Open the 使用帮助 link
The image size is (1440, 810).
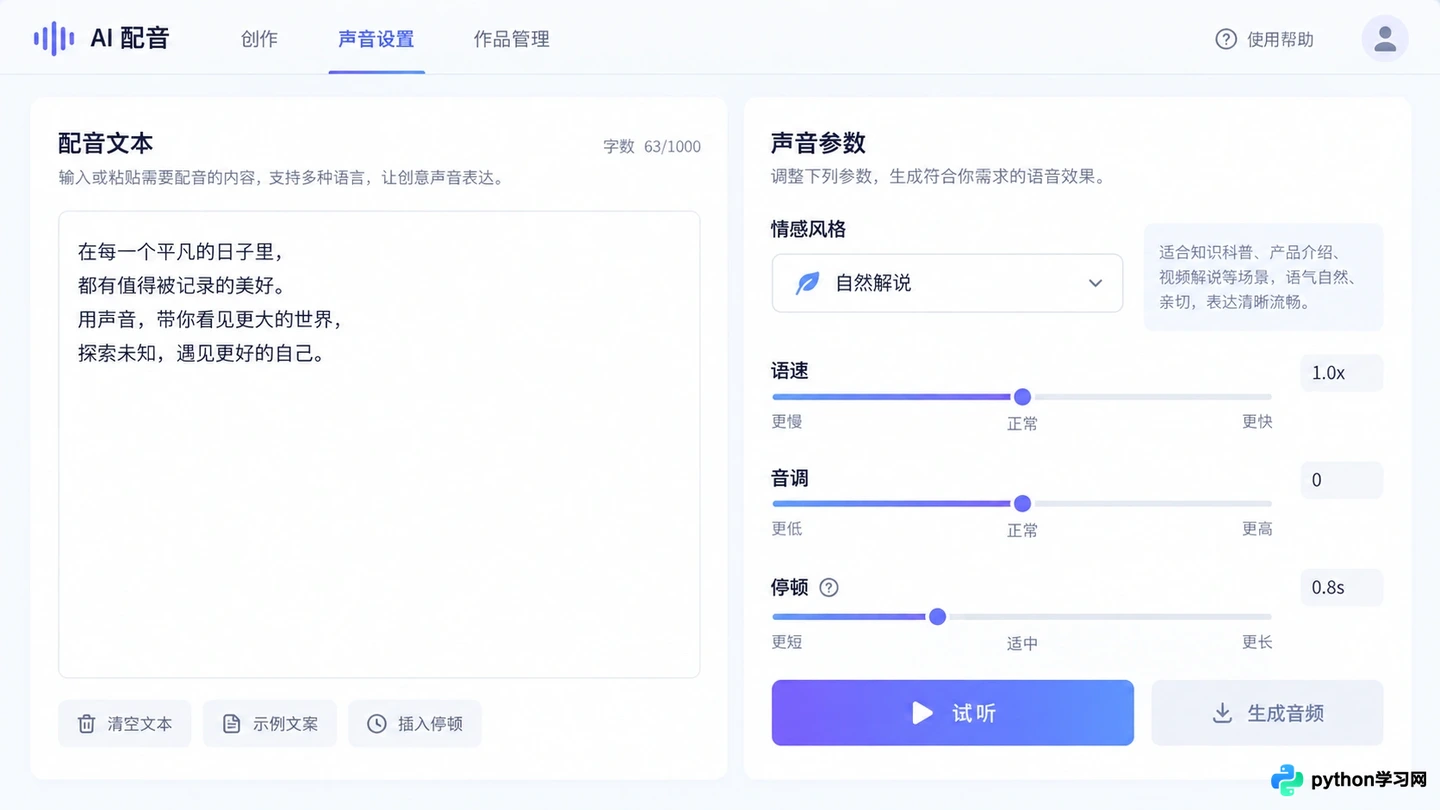[x=1265, y=39]
